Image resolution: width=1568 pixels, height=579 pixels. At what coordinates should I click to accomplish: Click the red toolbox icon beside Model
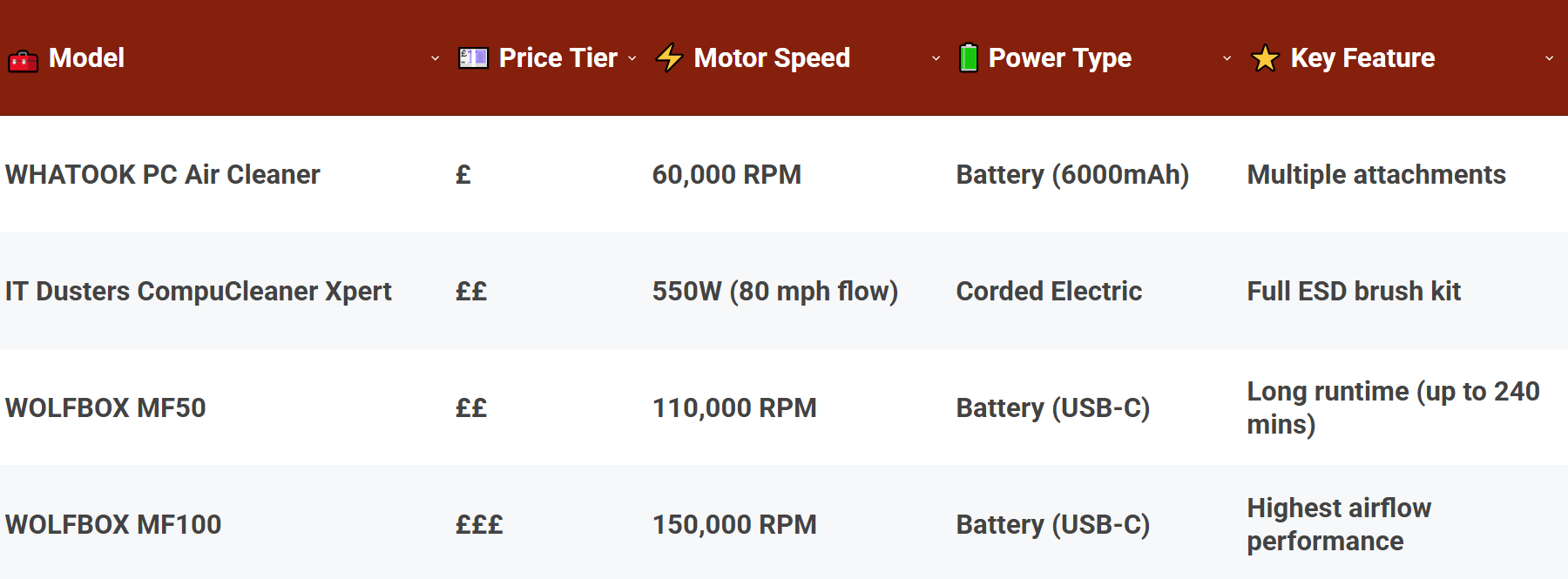[24, 61]
